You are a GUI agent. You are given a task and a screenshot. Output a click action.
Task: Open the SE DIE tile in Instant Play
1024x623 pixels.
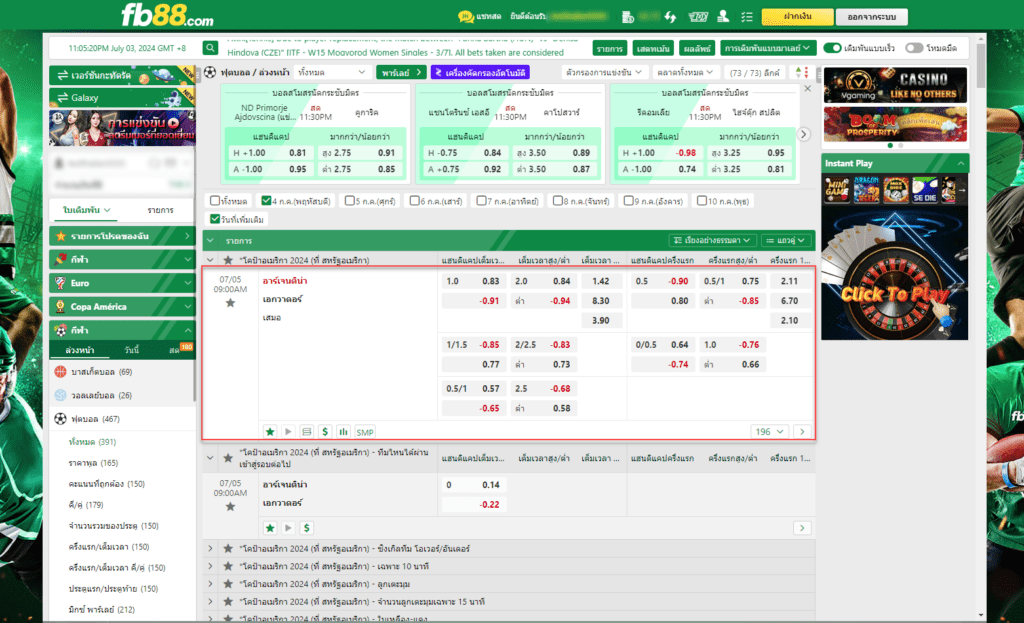pyautogui.click(x=924, y=189)
